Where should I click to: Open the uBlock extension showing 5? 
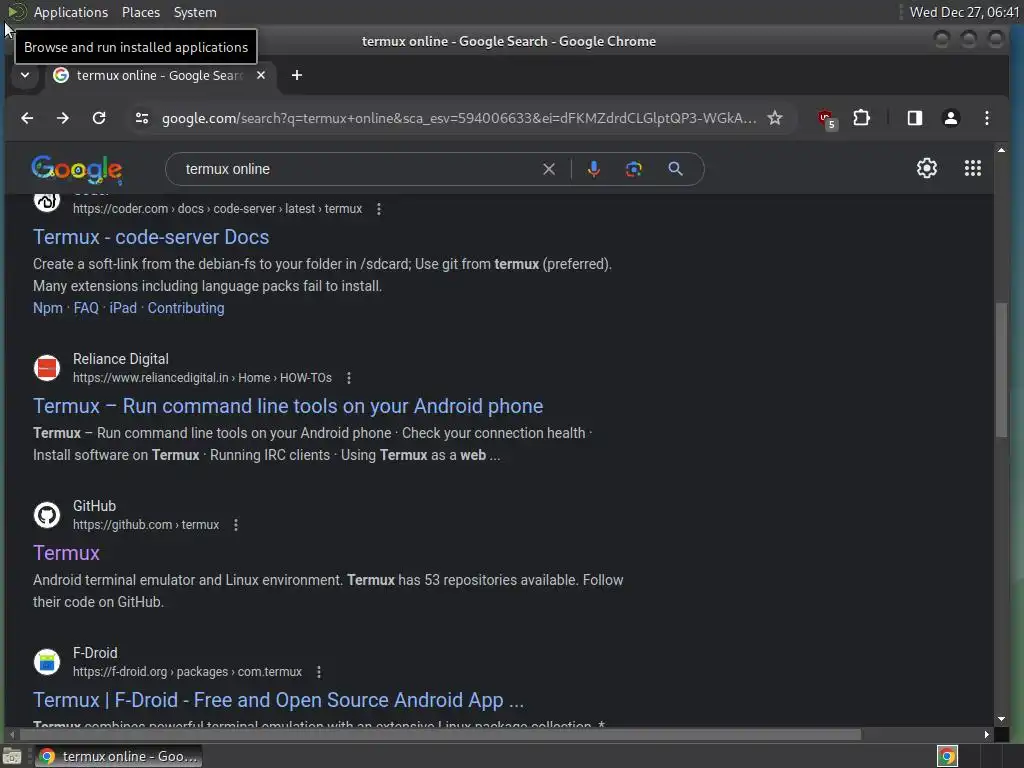click(x=827, y=119)
